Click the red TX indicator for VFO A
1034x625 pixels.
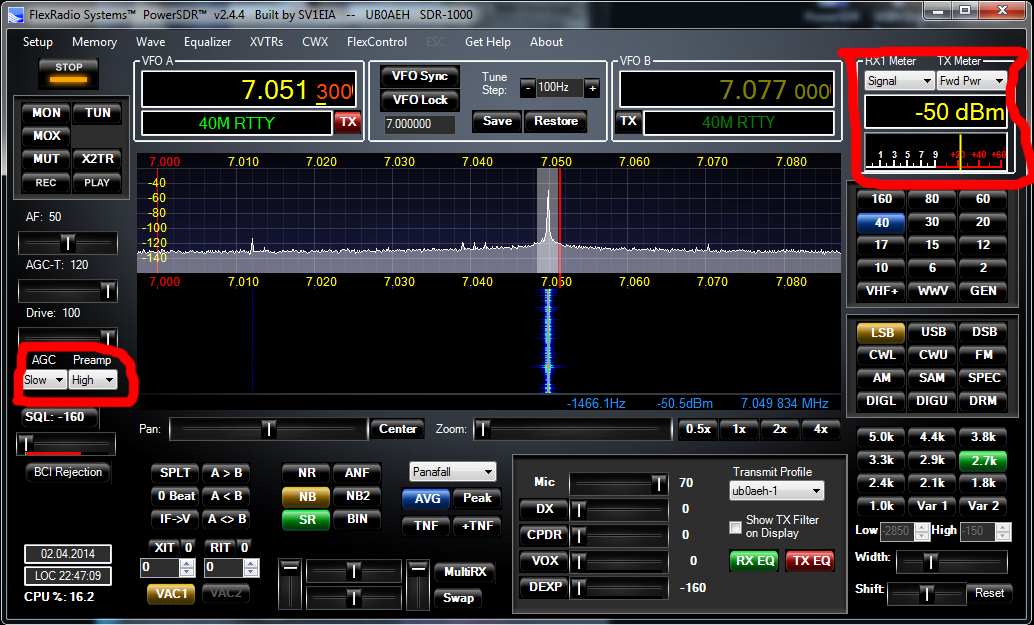(347, 122)
